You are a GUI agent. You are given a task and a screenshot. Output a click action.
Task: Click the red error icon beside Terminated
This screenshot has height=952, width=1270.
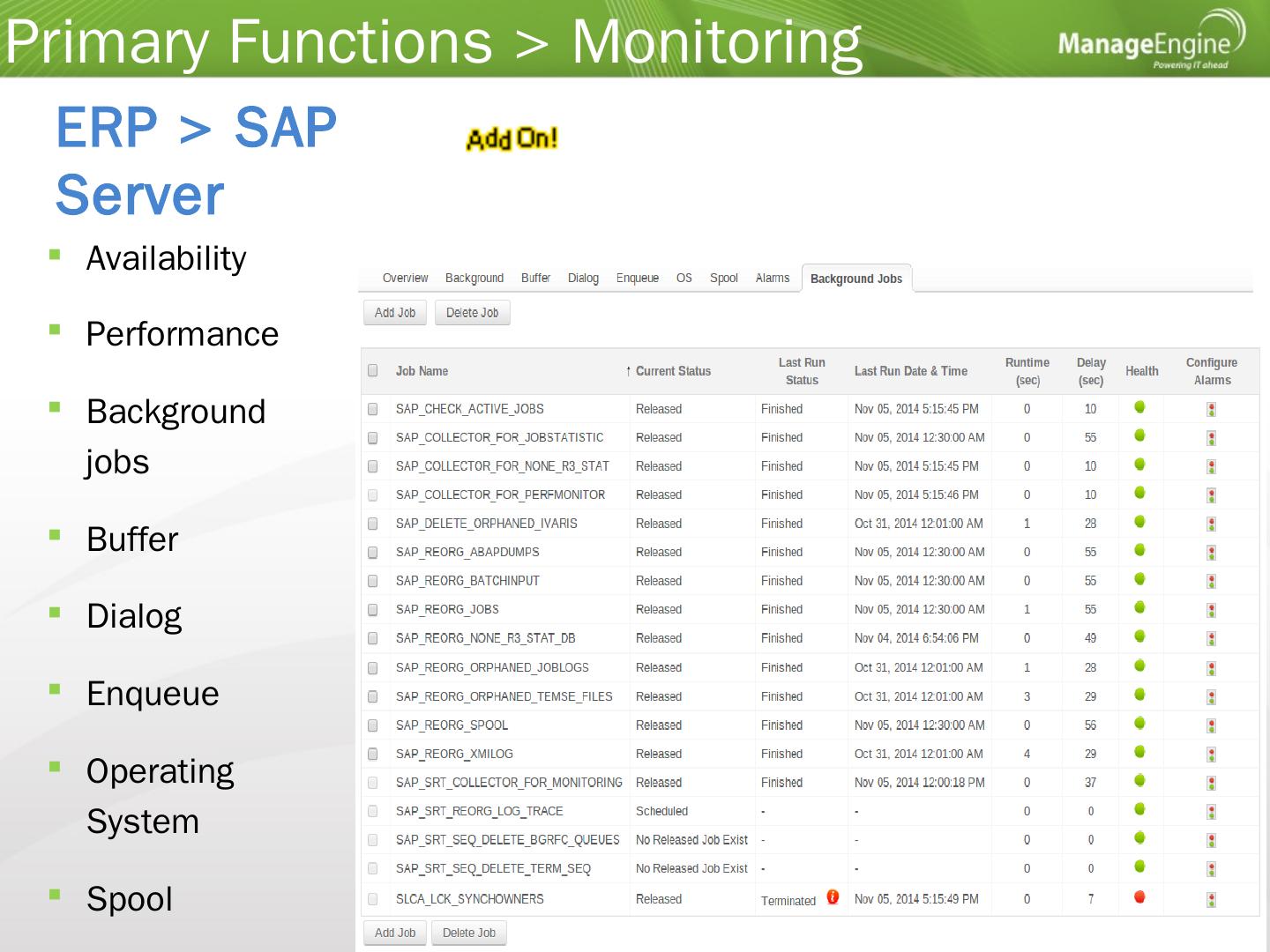pyautogui.click(x=833, y=897)
